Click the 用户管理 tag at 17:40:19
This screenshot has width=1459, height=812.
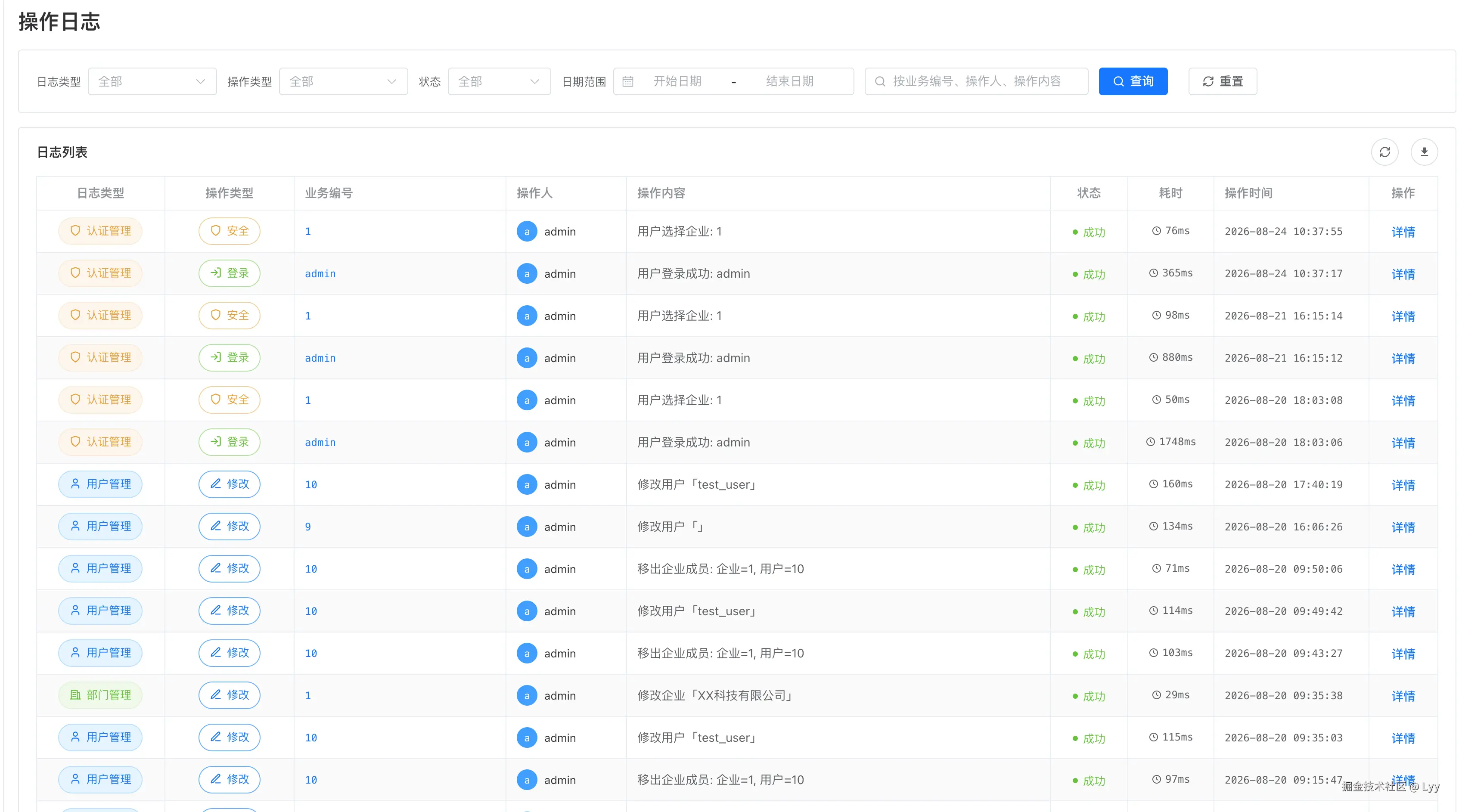pos(100,484)
